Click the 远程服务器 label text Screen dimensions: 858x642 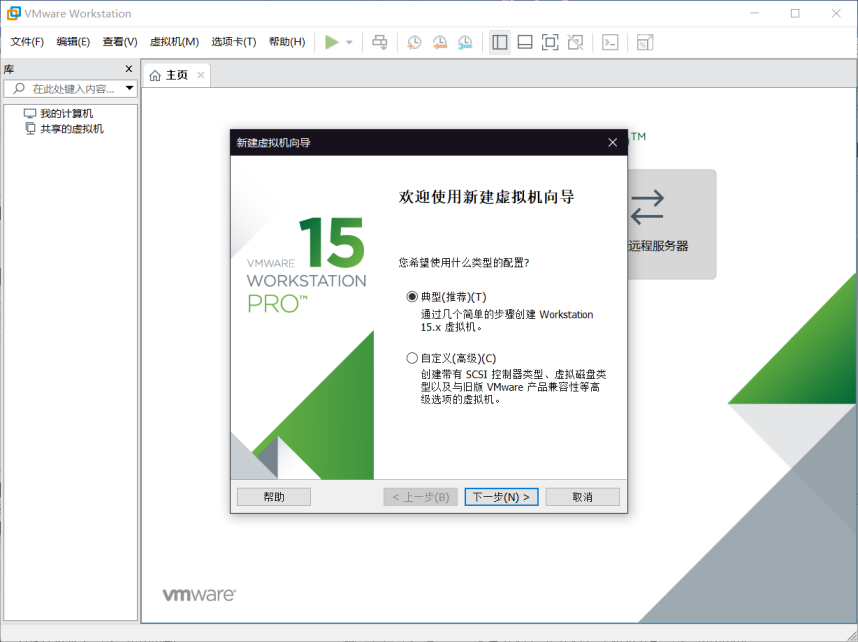click(x=658, y=246)
